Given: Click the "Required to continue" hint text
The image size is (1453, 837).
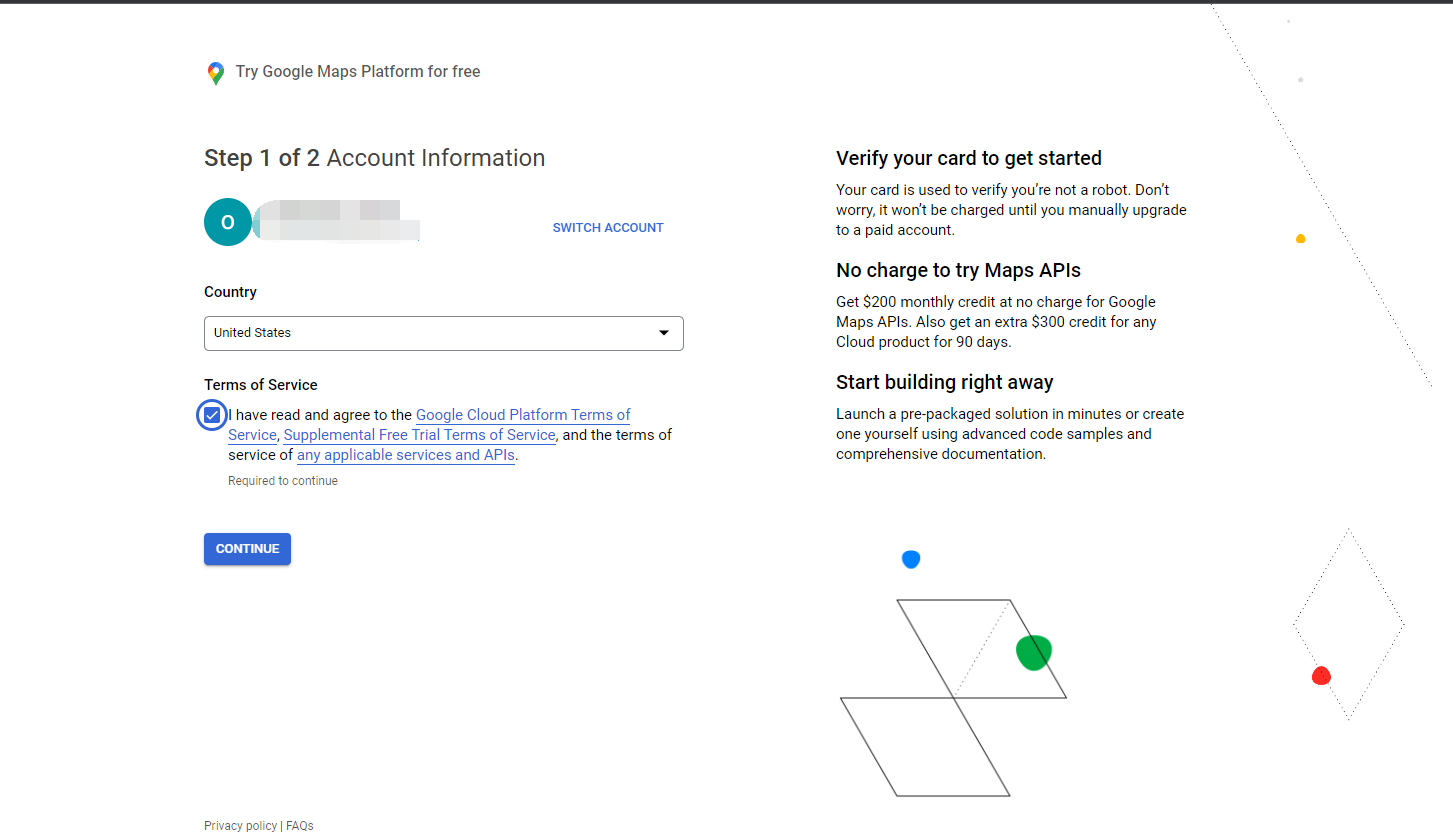Looking at the screenshot, I should [x=283, y=481].
